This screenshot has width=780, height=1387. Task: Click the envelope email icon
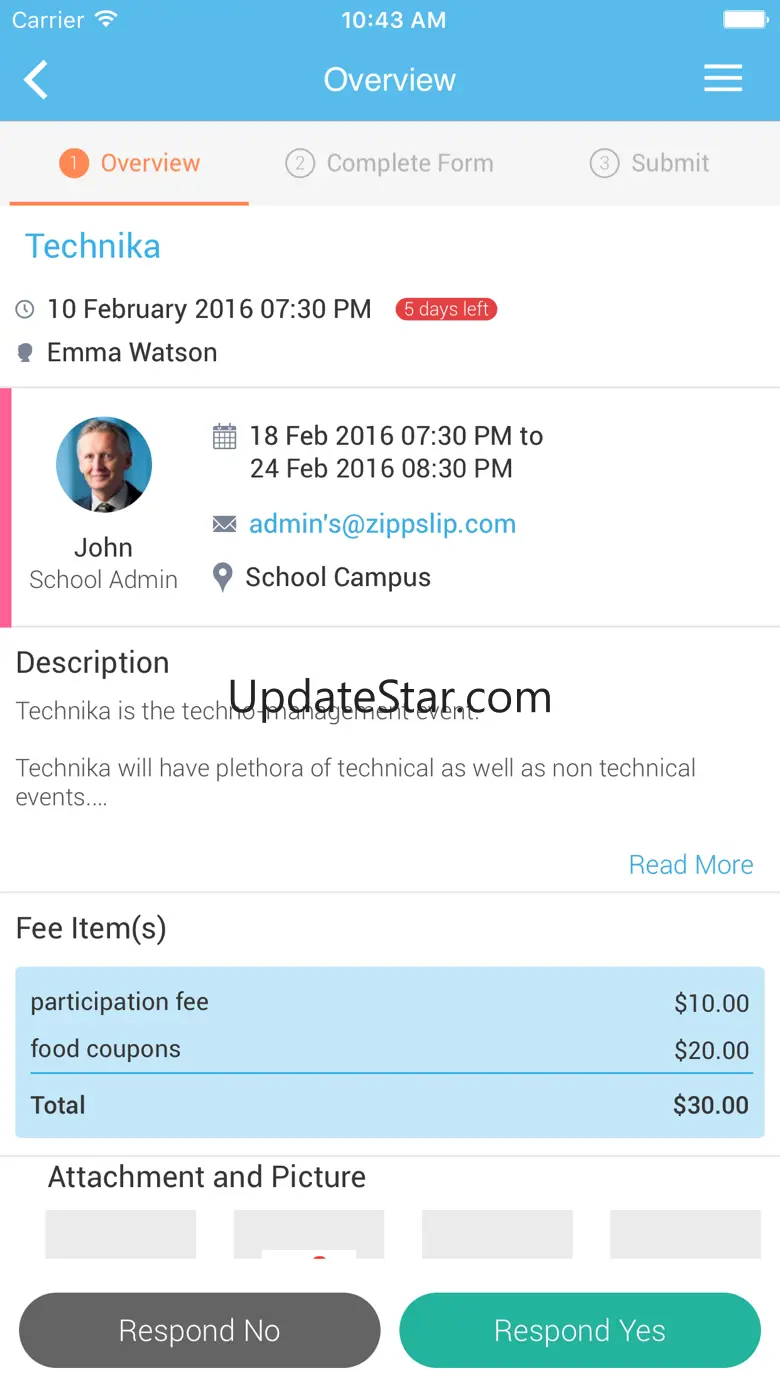(x=225, y=524)
